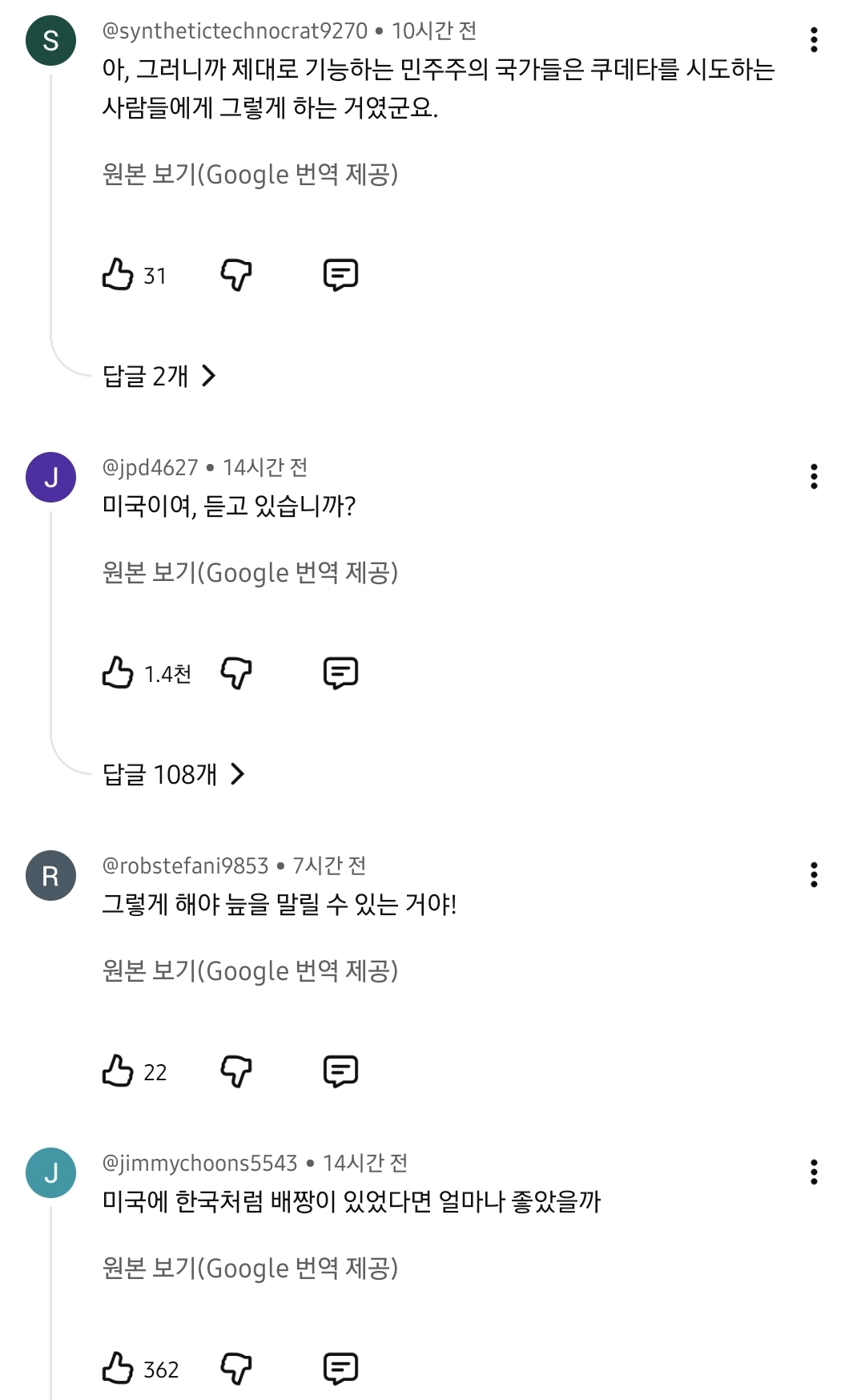This screenshot has width=865, height=1400.
Task: Toggle like on @robstefani9853's comment
Action: pyautogui.click(x=118, y=1071)
